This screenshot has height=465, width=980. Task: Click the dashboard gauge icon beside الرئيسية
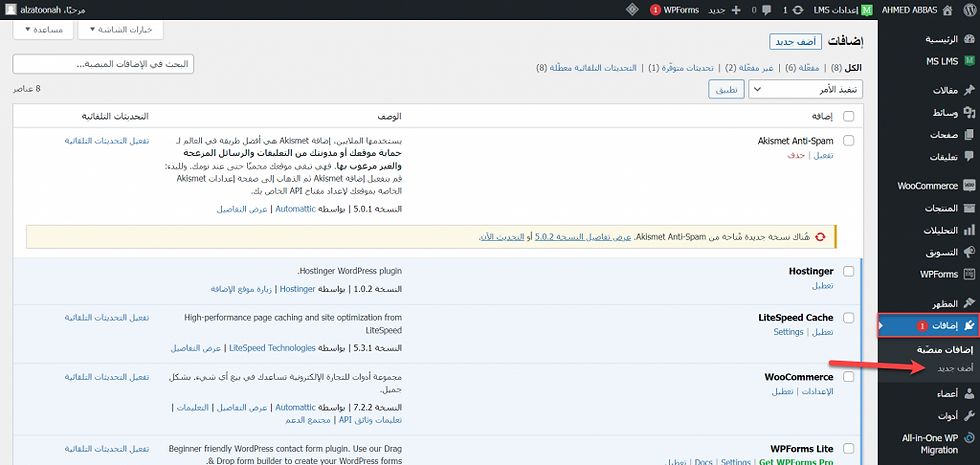click(969, 39)
